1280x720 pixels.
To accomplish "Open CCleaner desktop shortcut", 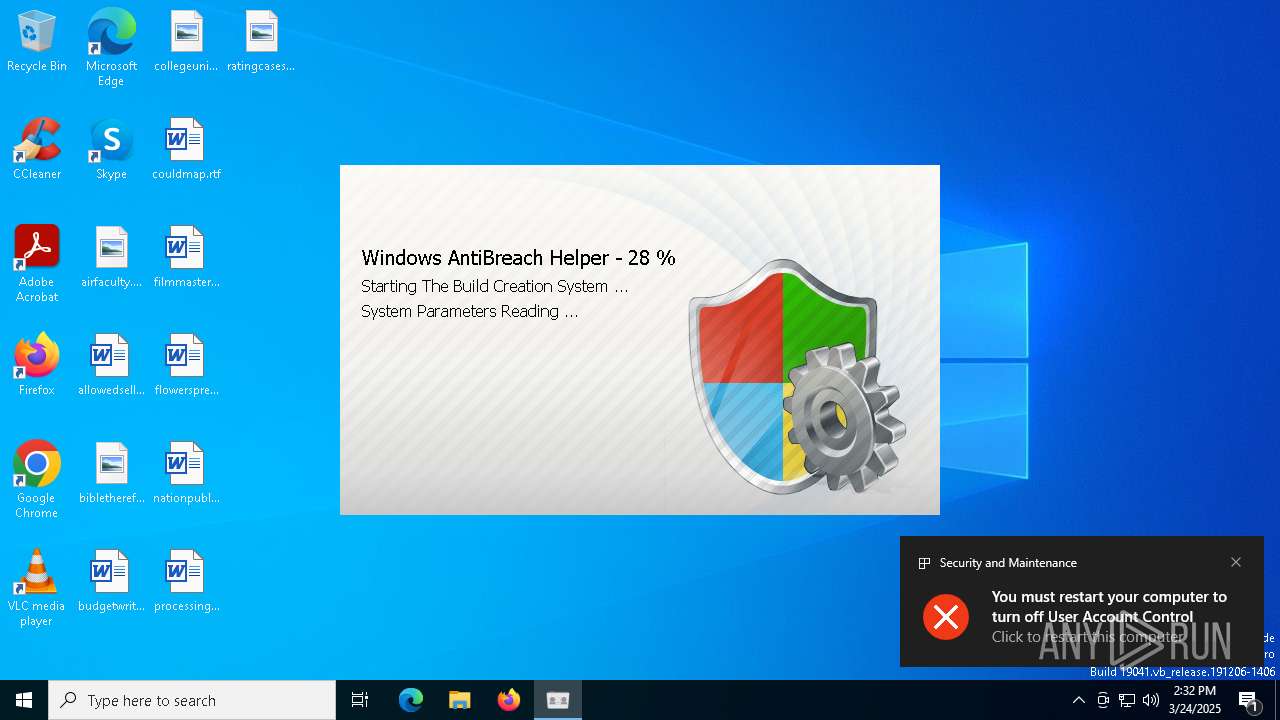I will tap(37, 150).
